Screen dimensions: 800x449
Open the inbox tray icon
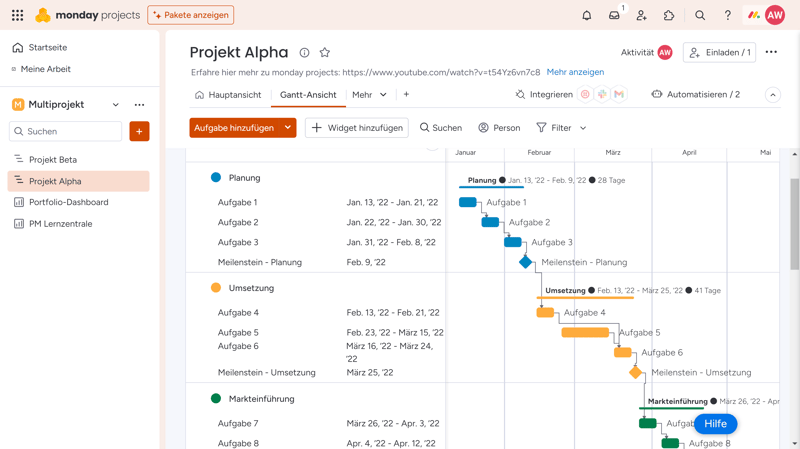click(x=614, y=16)
